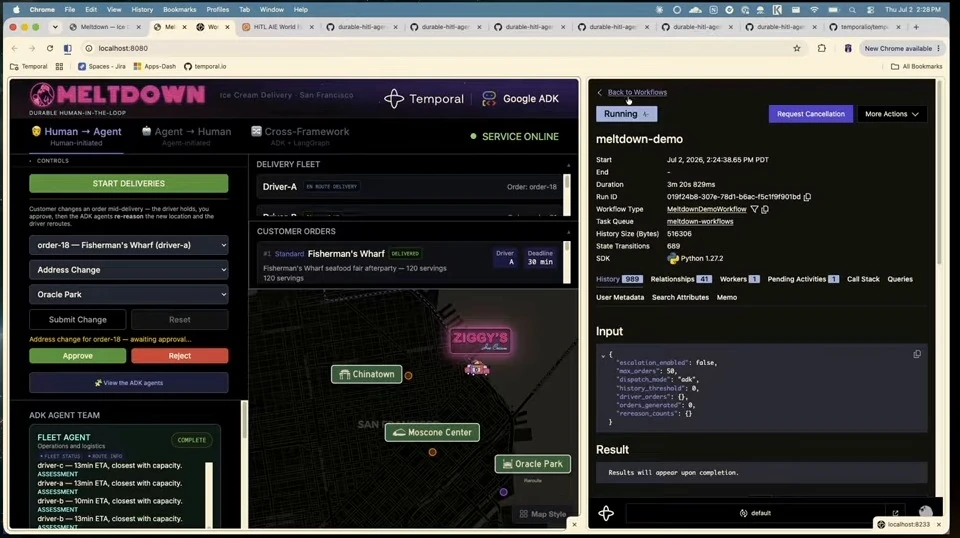Open the external link icon in bottom bar
Viewport: 960px width, 538px height.
coord(895,513)
